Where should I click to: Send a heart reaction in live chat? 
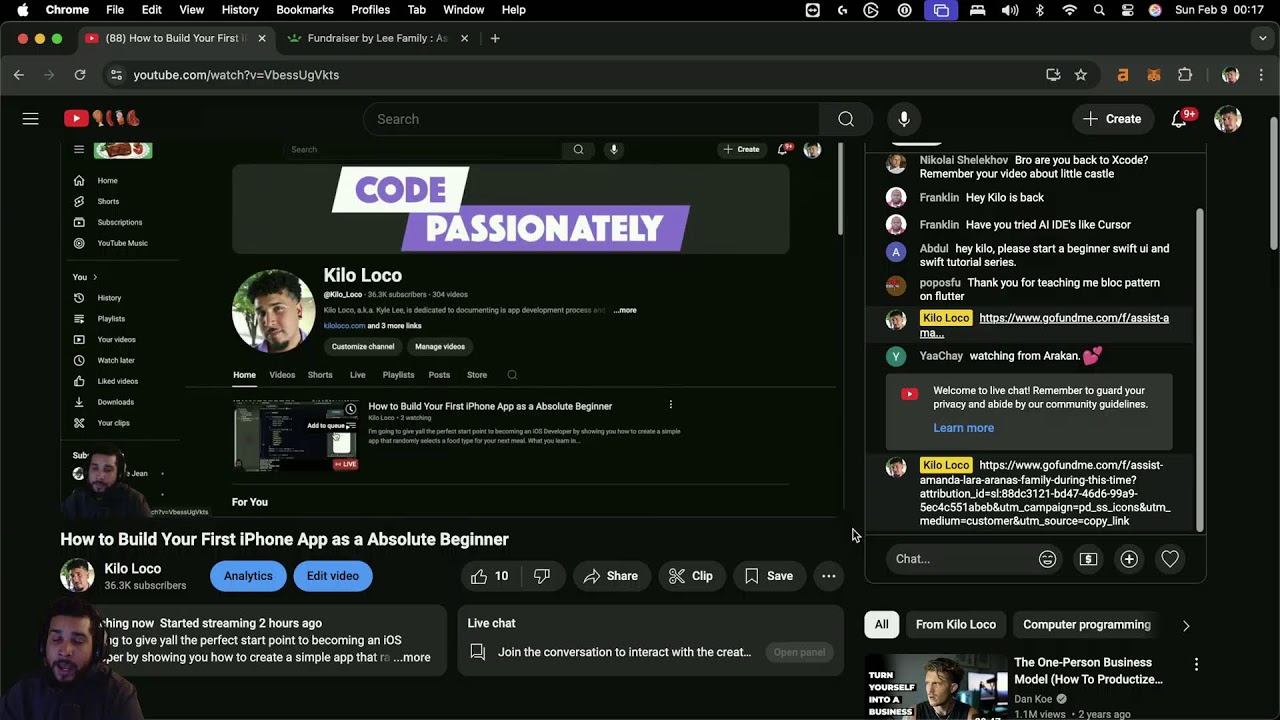coord(1170,559)
